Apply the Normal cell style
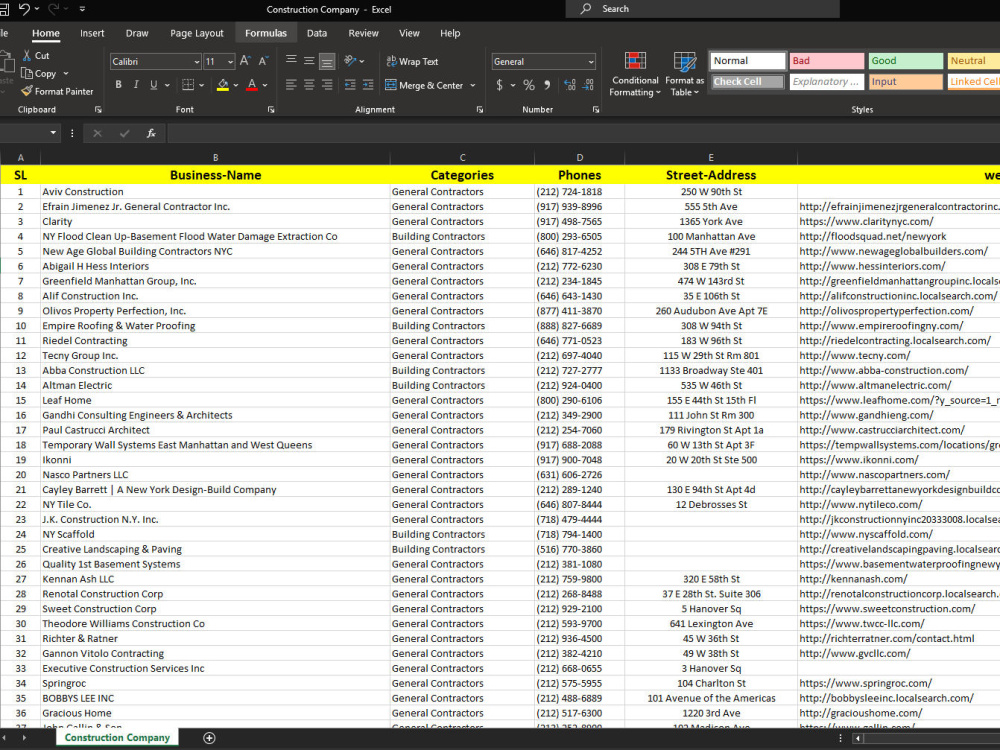Viewport: 1000px width, 750px height. click(x=747, y=61)
